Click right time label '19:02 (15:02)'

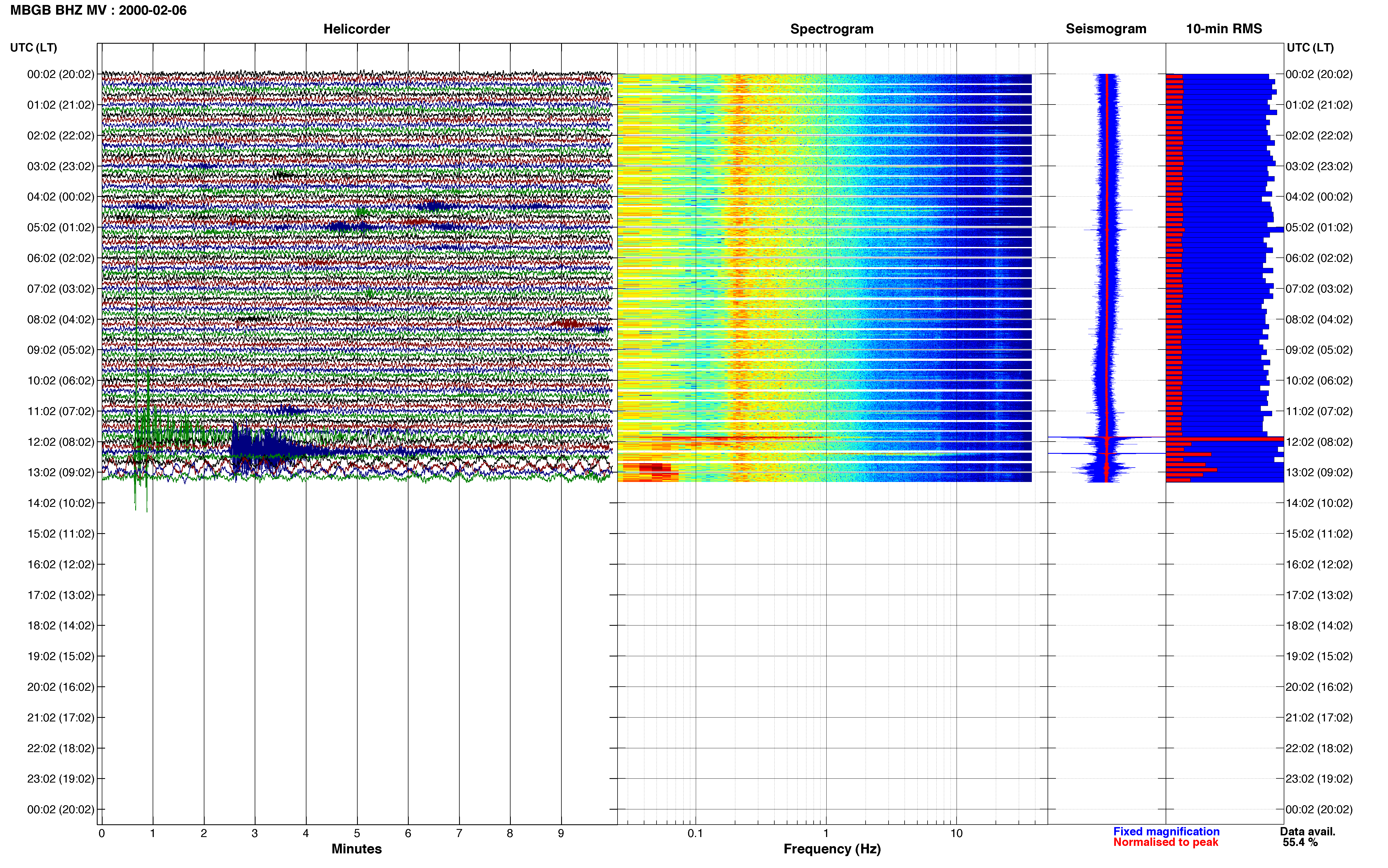click(1319, 656)
